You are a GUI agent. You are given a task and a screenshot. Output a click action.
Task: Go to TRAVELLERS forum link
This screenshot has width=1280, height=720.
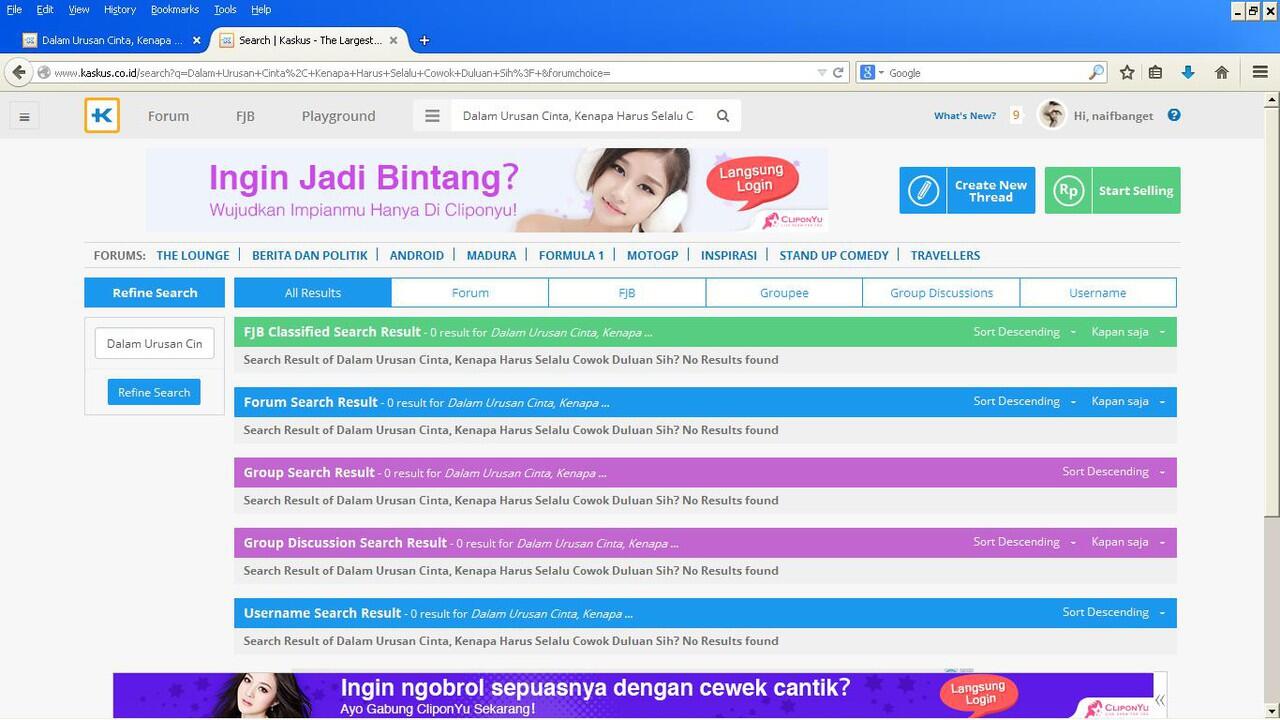945,255
